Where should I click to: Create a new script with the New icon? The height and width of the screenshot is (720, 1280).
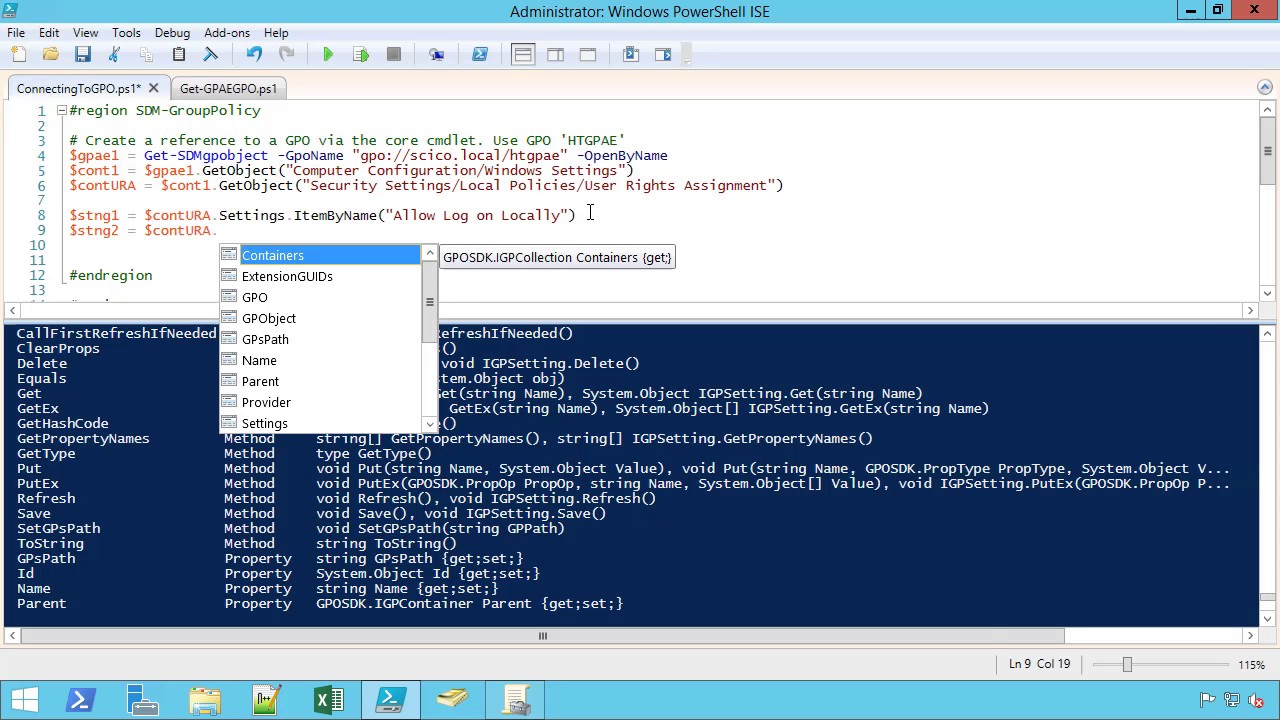[x=18, y=54]
